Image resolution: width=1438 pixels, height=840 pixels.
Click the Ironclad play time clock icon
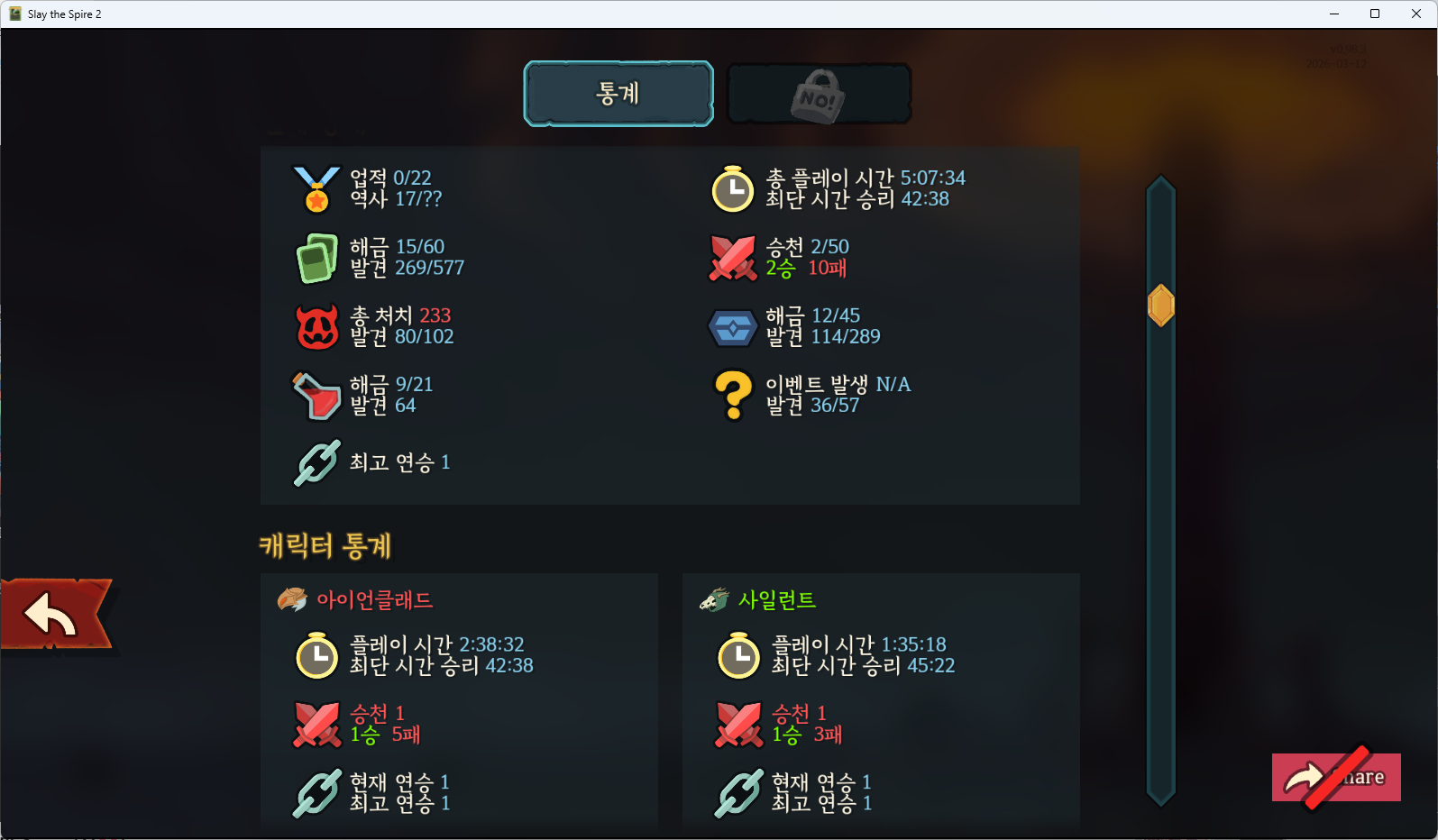317,655
